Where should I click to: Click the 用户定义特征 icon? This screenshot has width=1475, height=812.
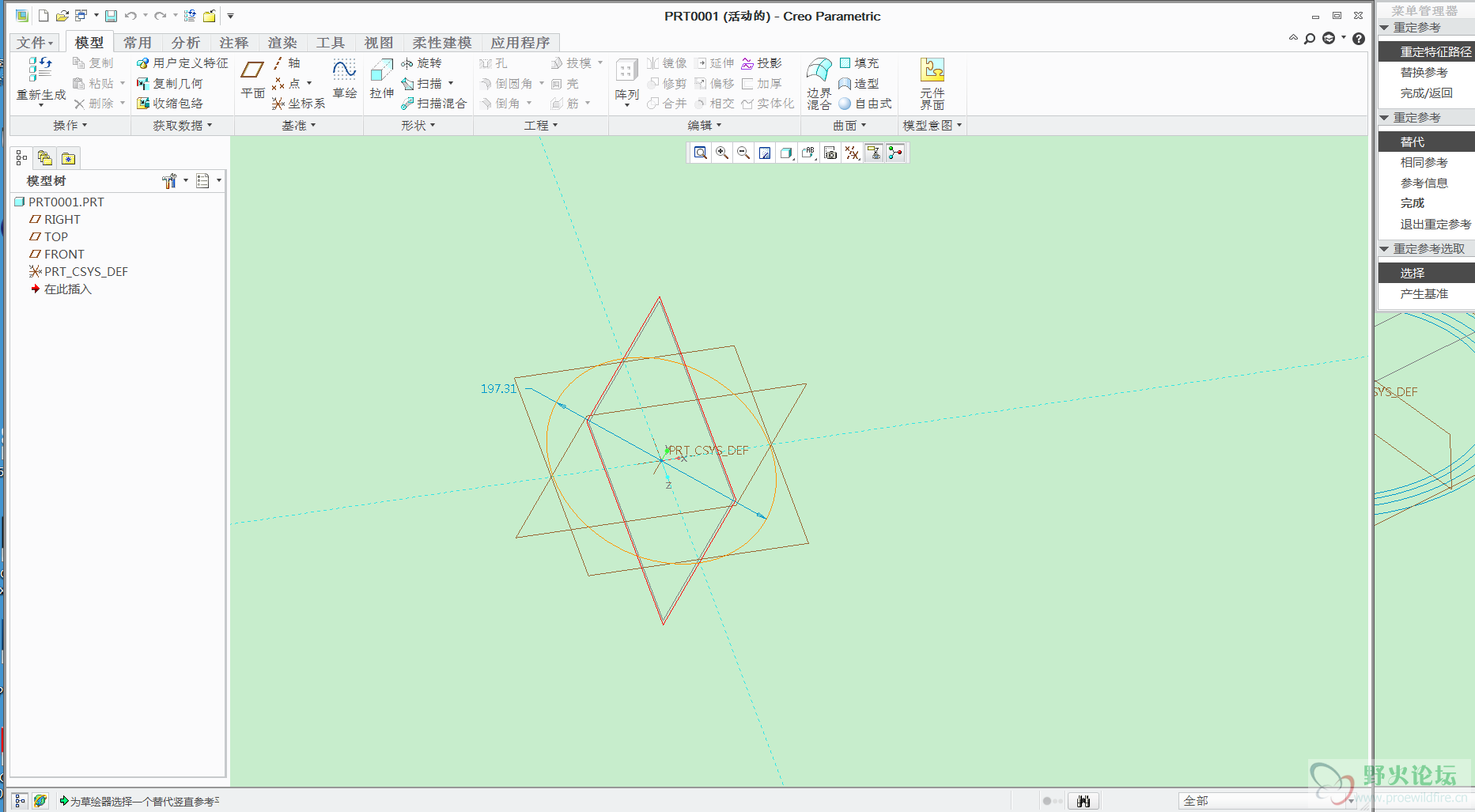(x=142, y=63)
